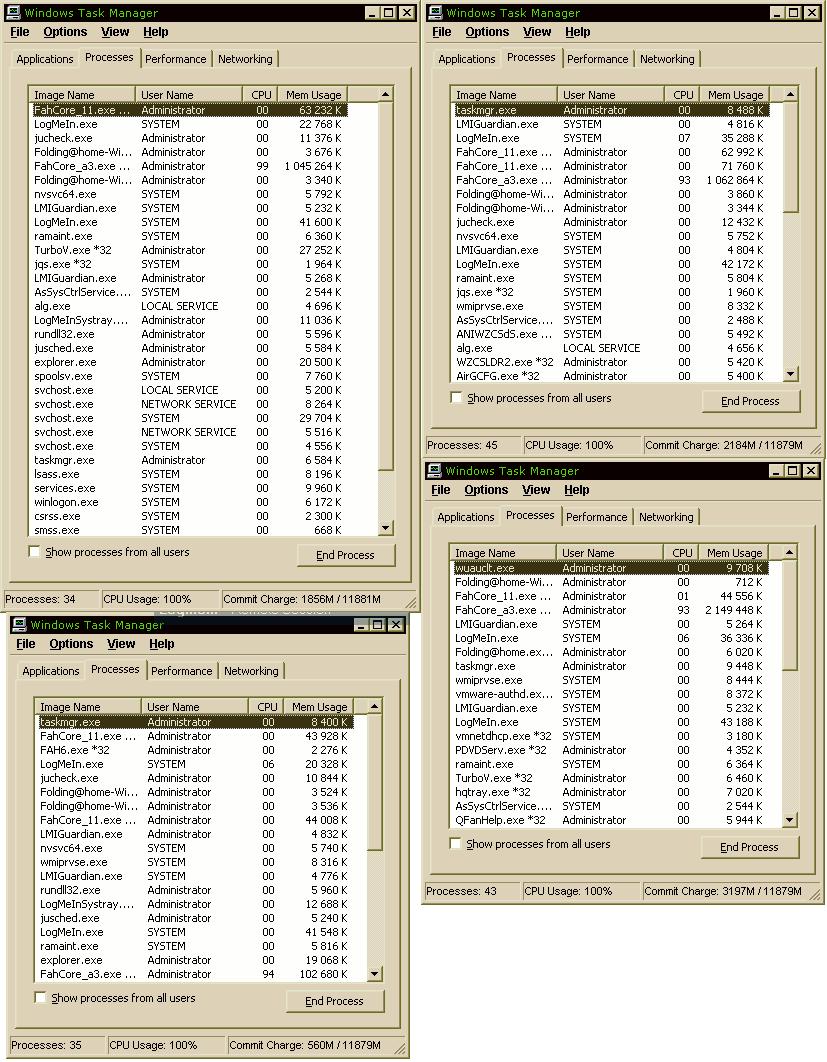The height and width of the screenshot is (1062, 827).
Task: Open View menu in the 34-process Task Manager
Action: coord(115,32)
